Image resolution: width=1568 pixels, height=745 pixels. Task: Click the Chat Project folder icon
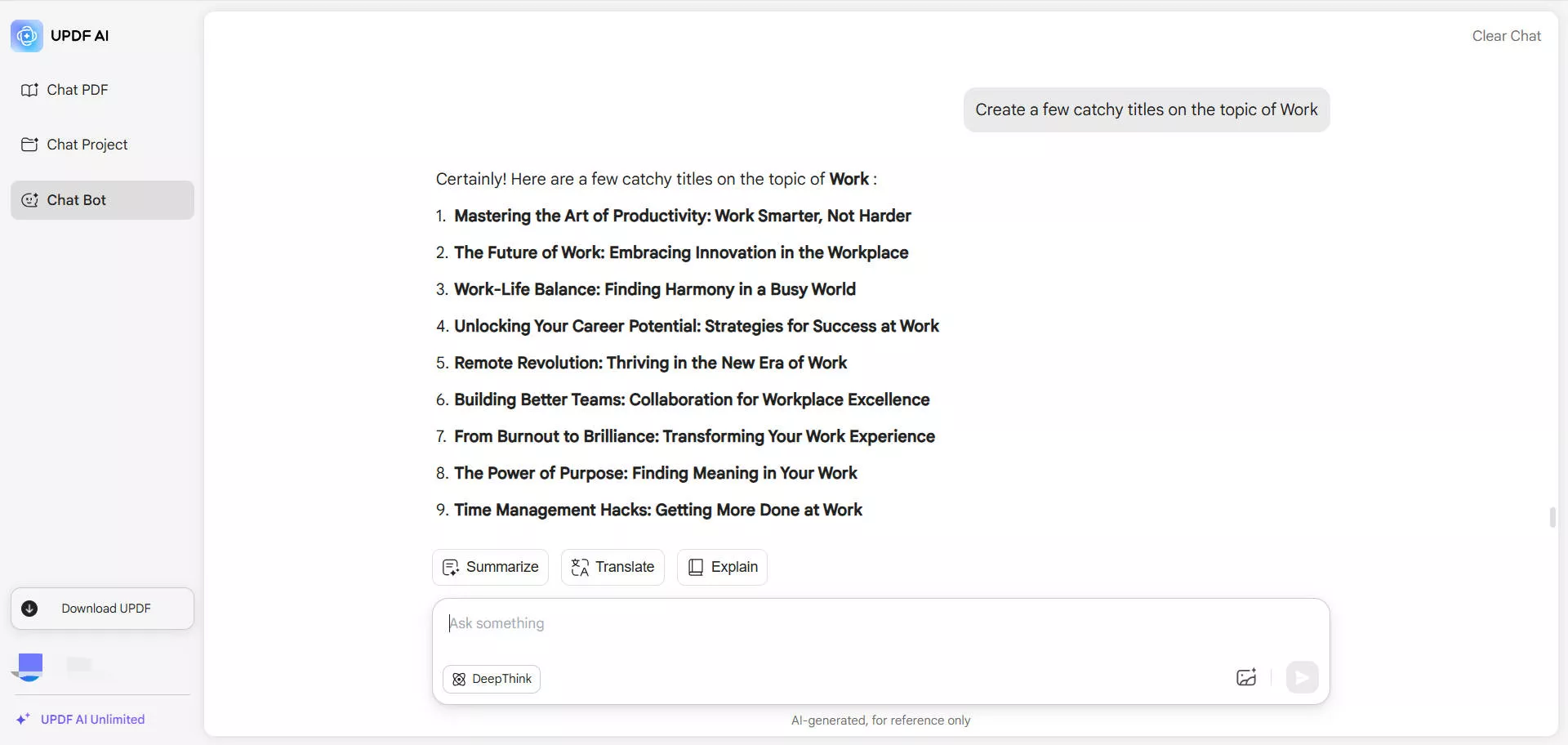coord(29,145)
